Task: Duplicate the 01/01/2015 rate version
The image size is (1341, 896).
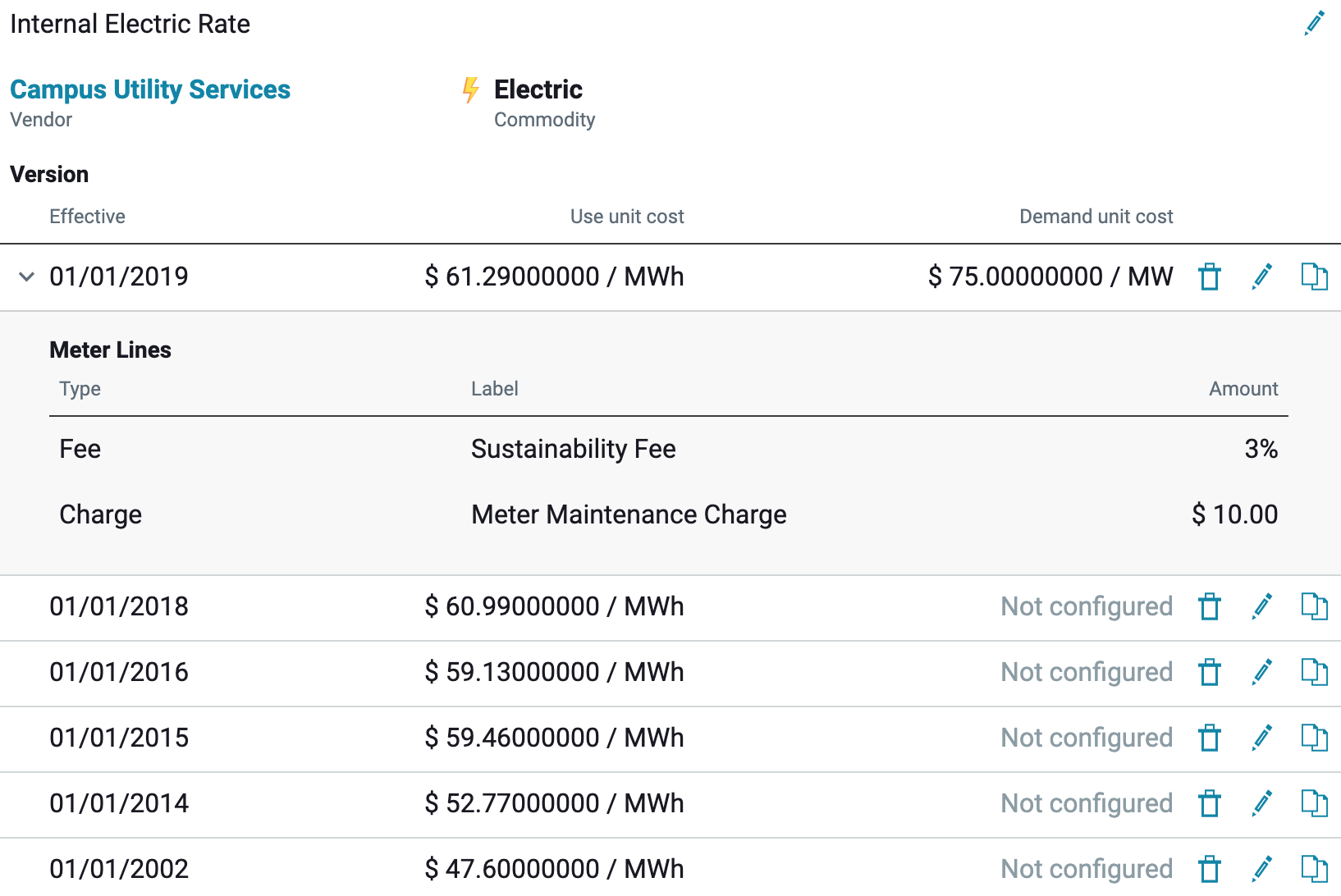Action: pos(1316,738)
